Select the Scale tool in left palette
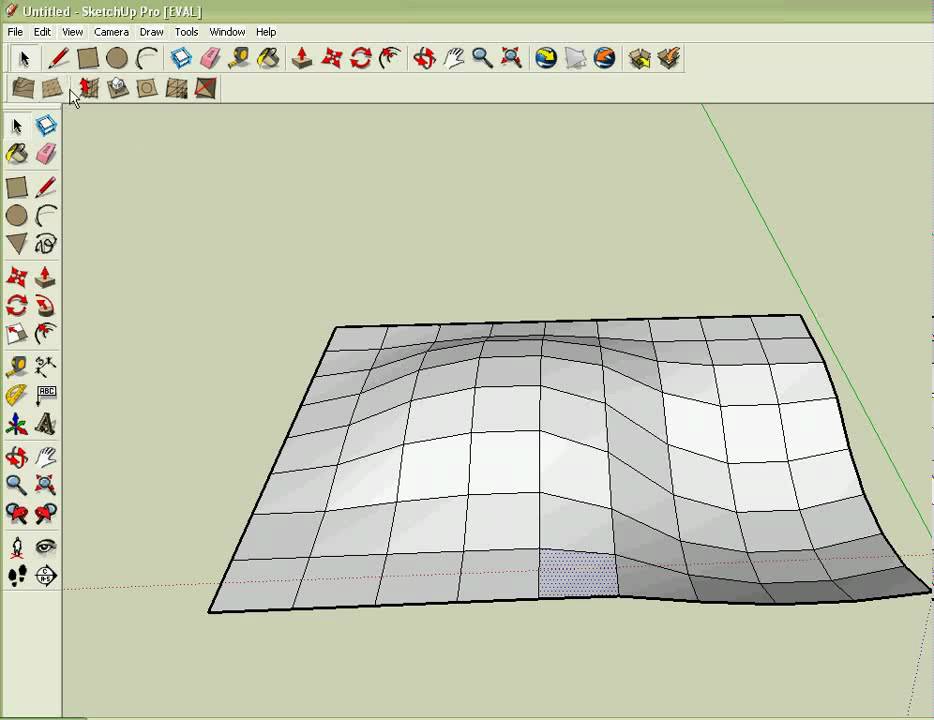Viewport: 934px width, 720px height. coord(17,333)
